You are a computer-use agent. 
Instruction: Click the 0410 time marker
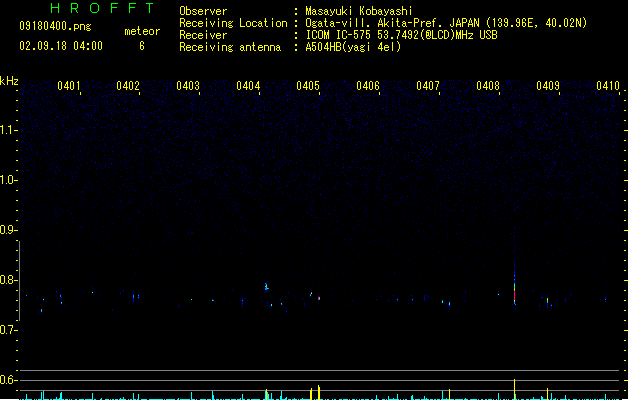tap(608, 86)
